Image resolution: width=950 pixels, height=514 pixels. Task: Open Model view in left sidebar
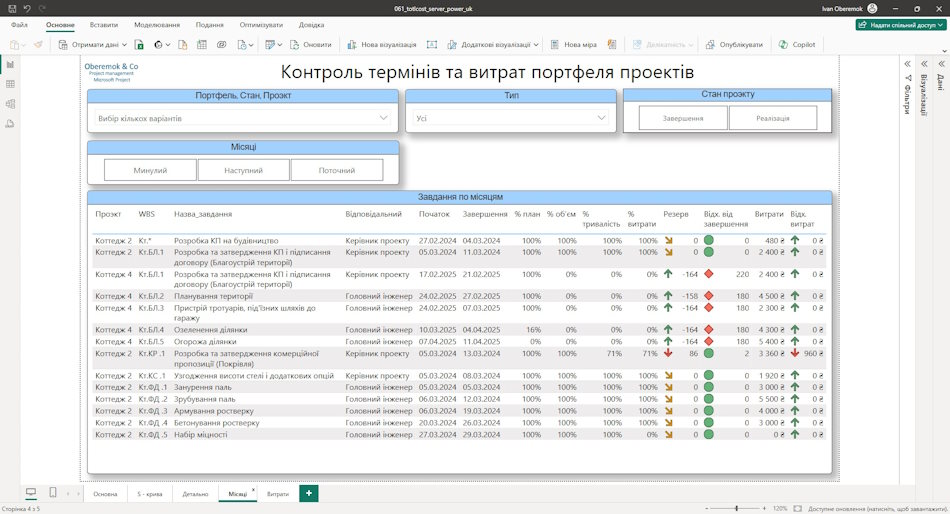[10, 104]
